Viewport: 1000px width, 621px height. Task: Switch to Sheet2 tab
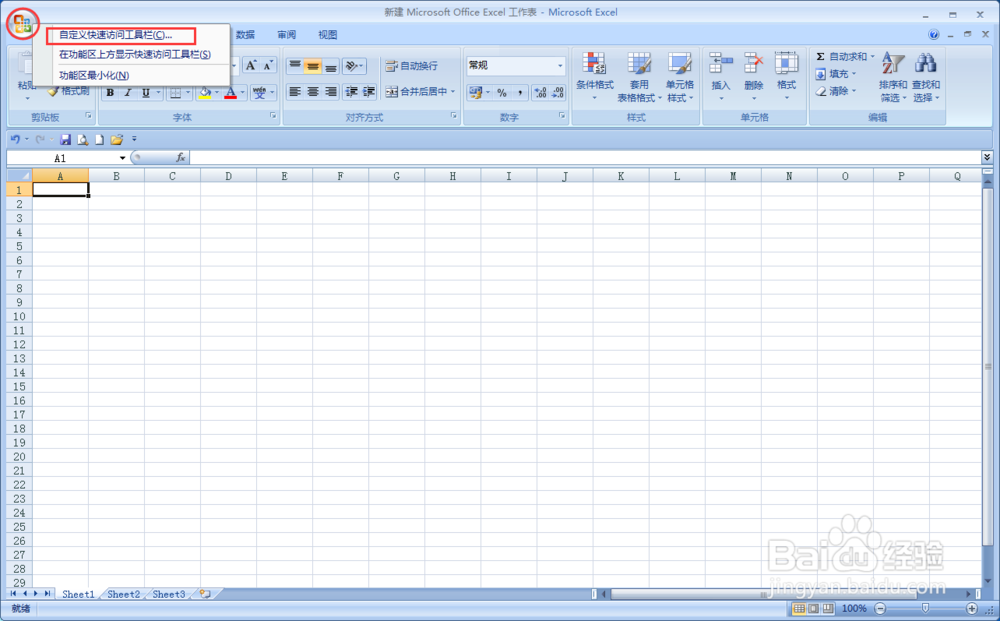[x=123, y=594]
